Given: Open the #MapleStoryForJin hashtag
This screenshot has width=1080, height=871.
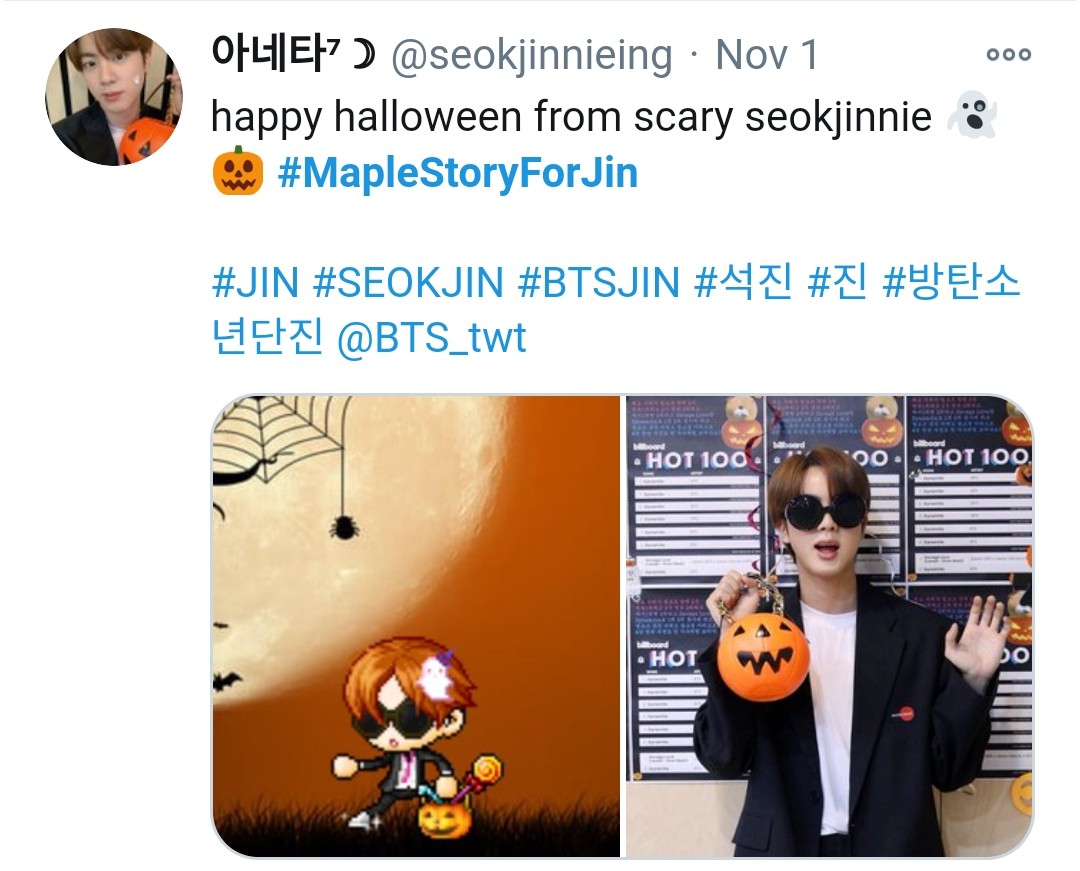Looking at the screenshot, I should 458,172.
